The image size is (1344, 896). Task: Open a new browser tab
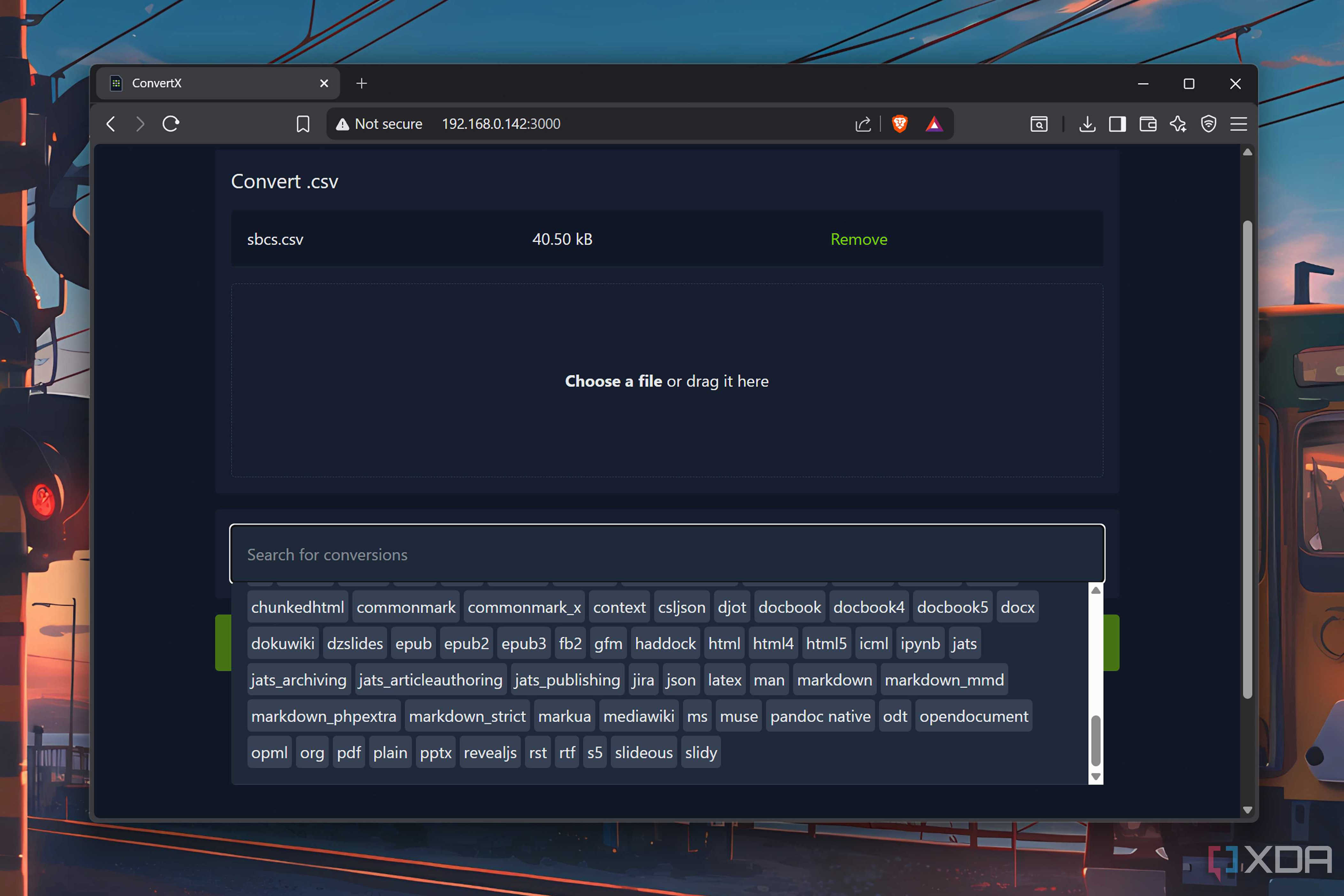click(x=361, y=83)
